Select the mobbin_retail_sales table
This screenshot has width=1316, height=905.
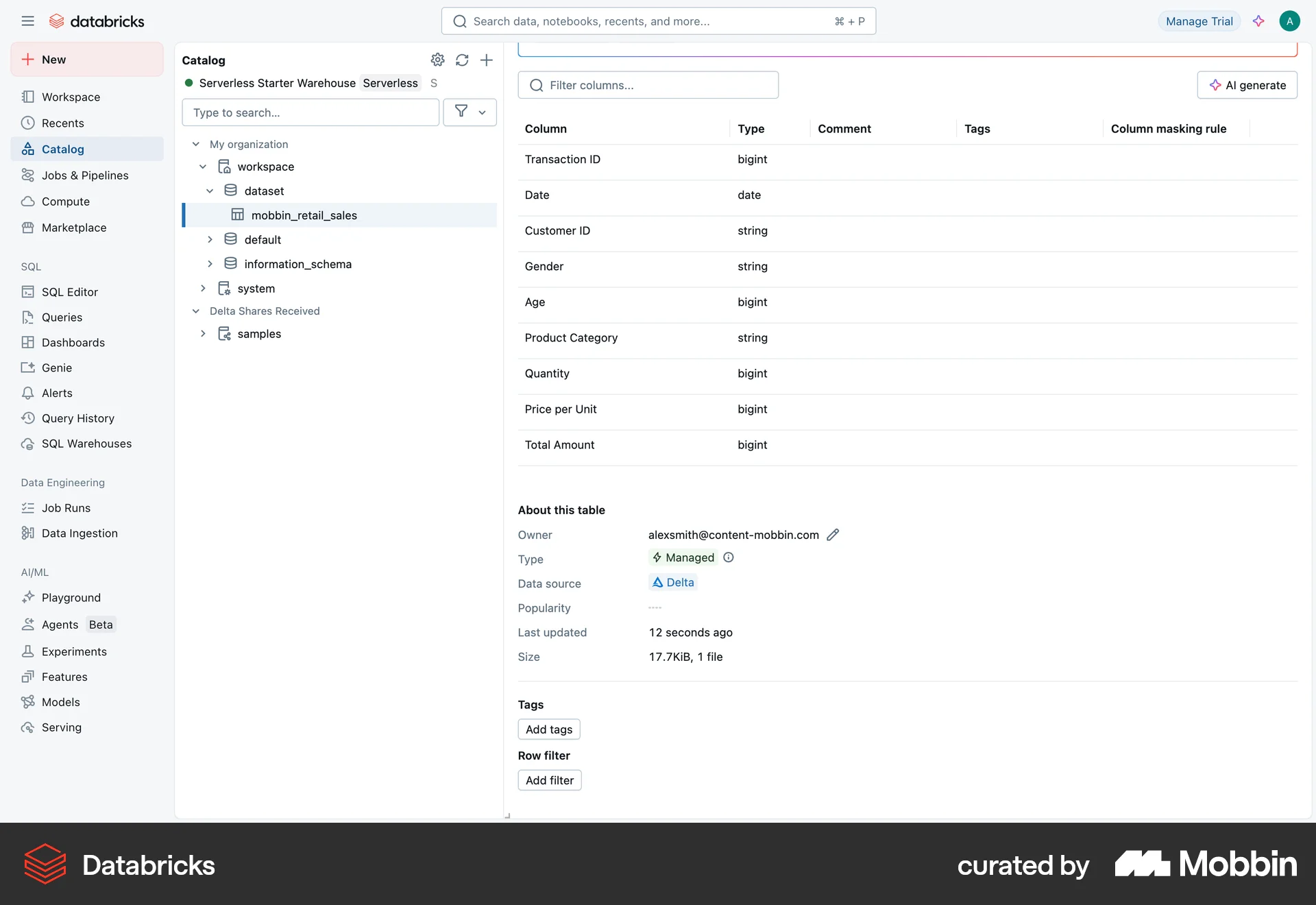[x=304, y=215]
